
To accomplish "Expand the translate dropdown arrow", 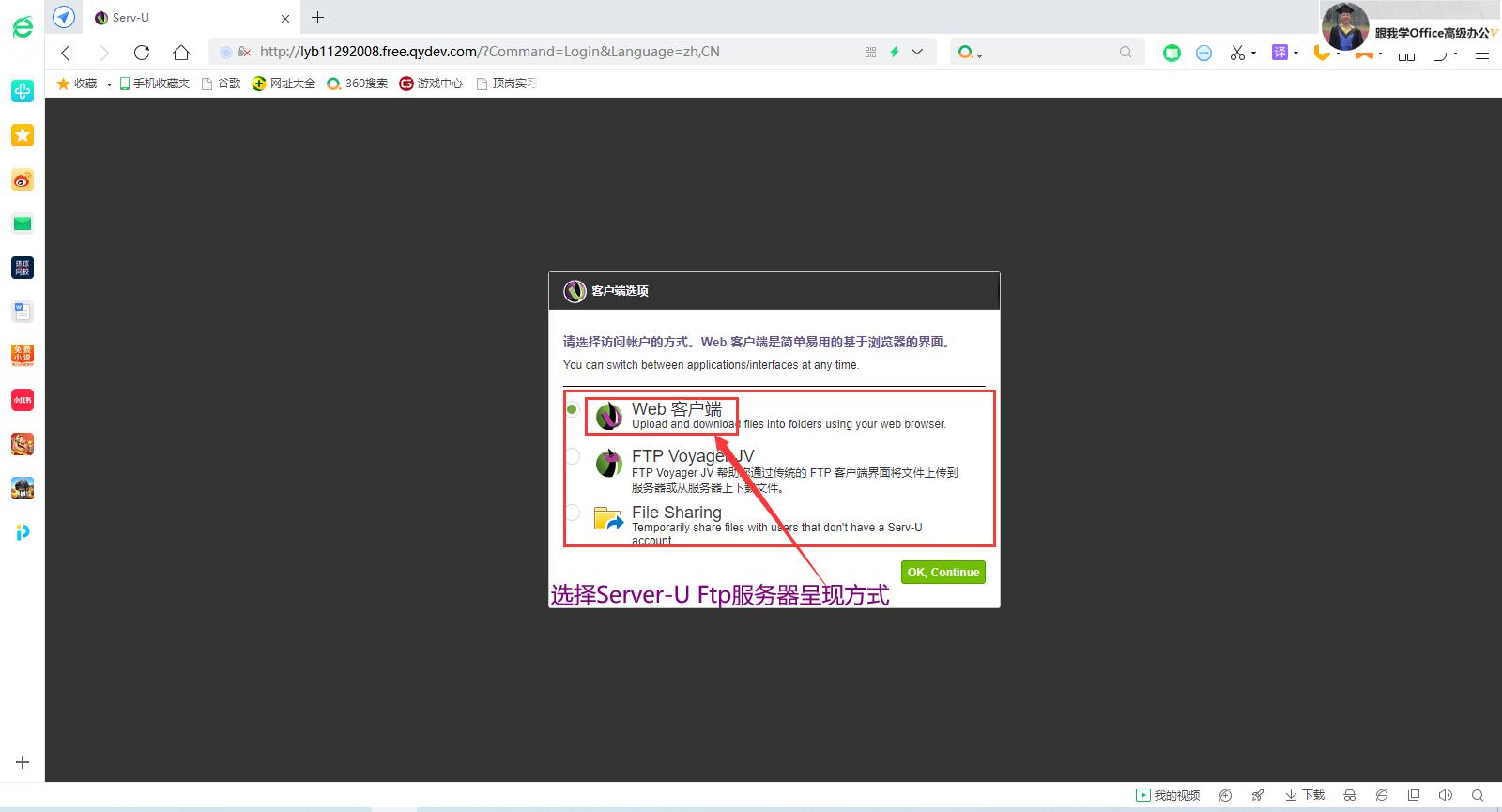I will click(x=1295, y=54).
